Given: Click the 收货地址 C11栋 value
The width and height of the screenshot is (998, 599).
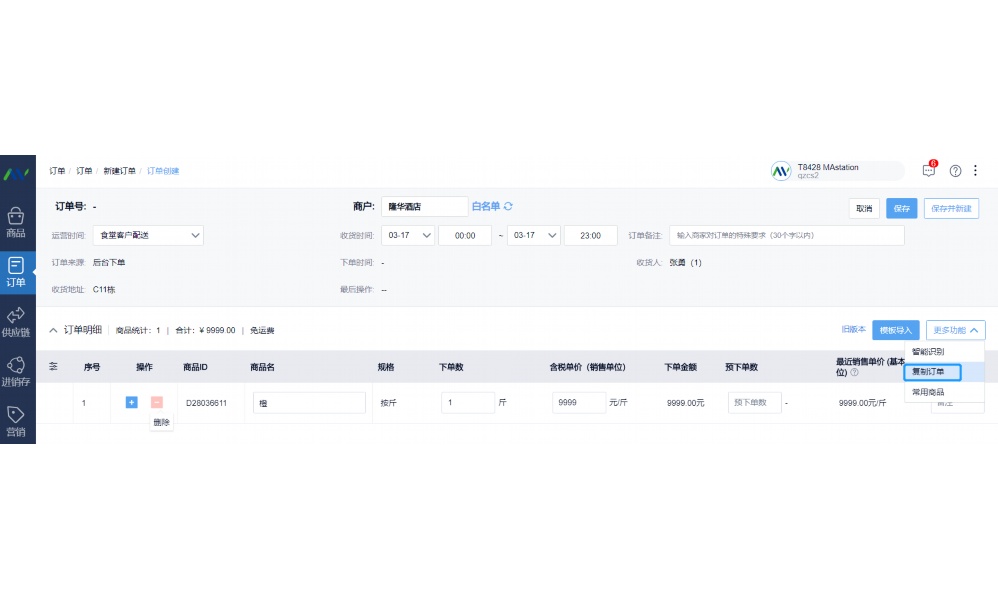Looking at the screenshot, I should point(104,290).
